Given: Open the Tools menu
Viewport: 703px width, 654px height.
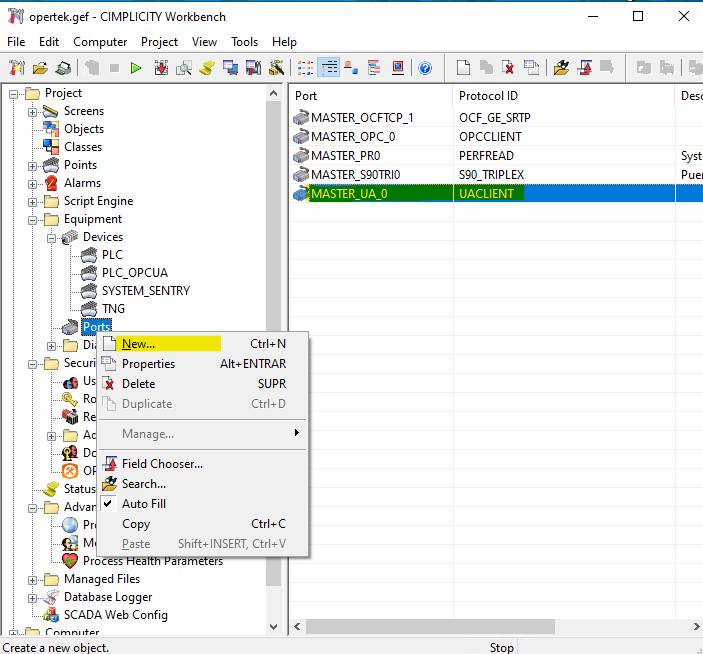Looking at the screenshot, I should [x=244, y=42].
